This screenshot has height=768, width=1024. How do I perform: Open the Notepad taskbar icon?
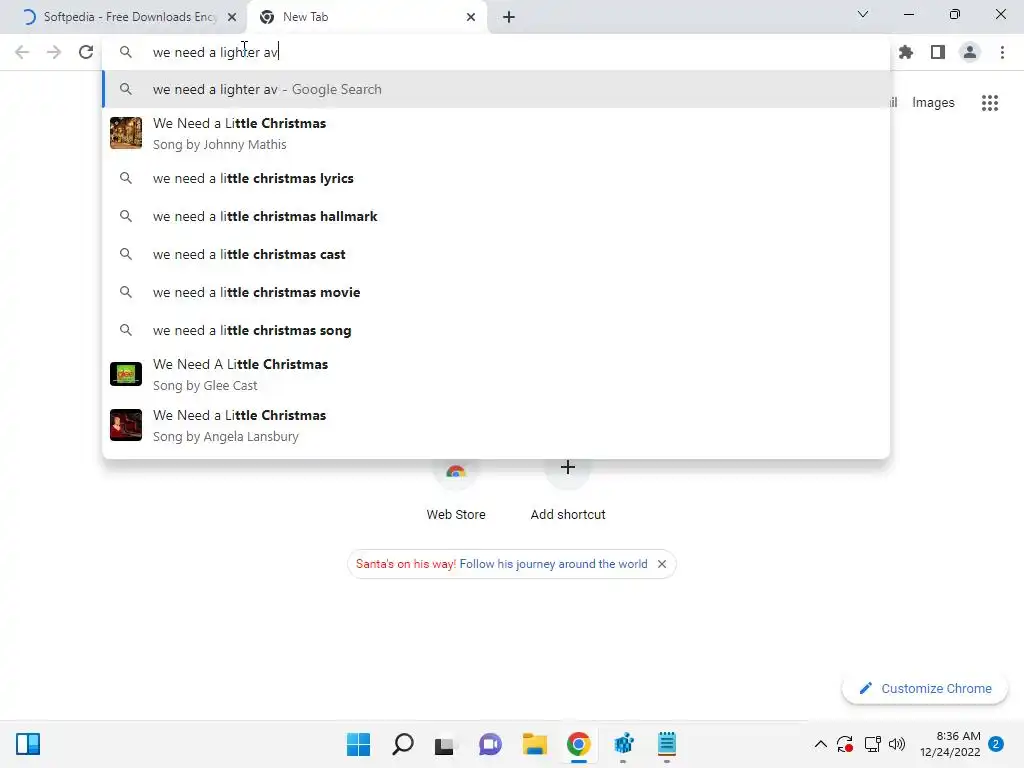[667, 744]
